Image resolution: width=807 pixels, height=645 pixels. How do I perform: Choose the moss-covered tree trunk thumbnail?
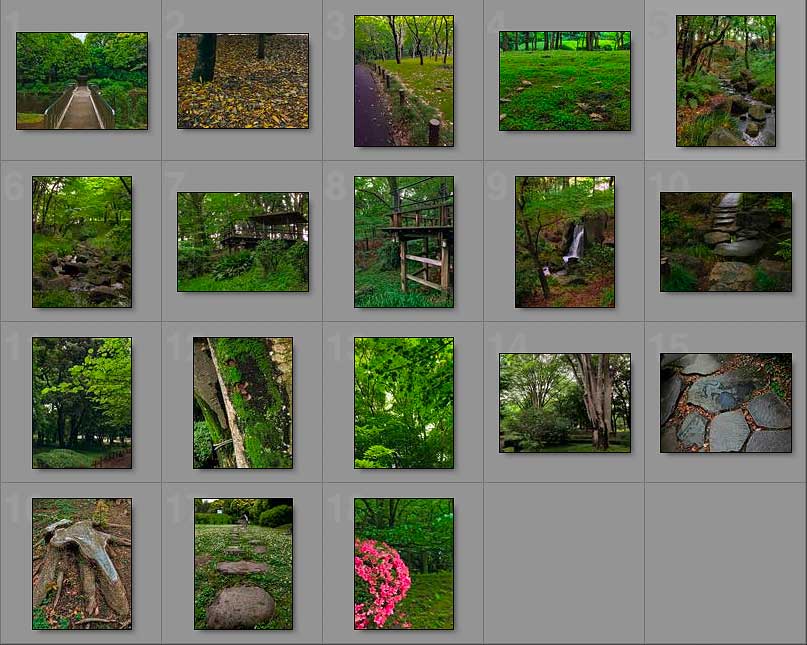[x=243, y=403]
